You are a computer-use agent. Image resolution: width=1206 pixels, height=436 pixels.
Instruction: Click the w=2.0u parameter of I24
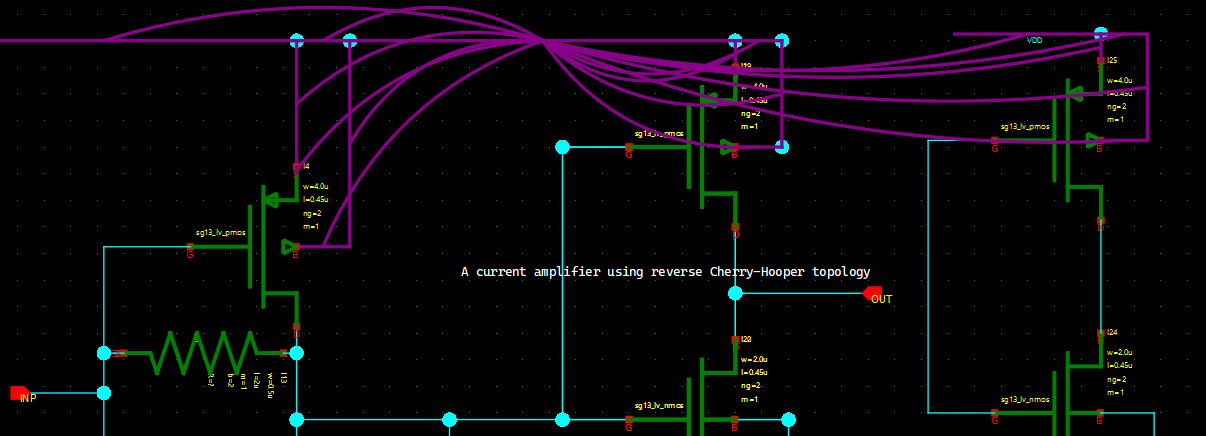point(1119,352)
